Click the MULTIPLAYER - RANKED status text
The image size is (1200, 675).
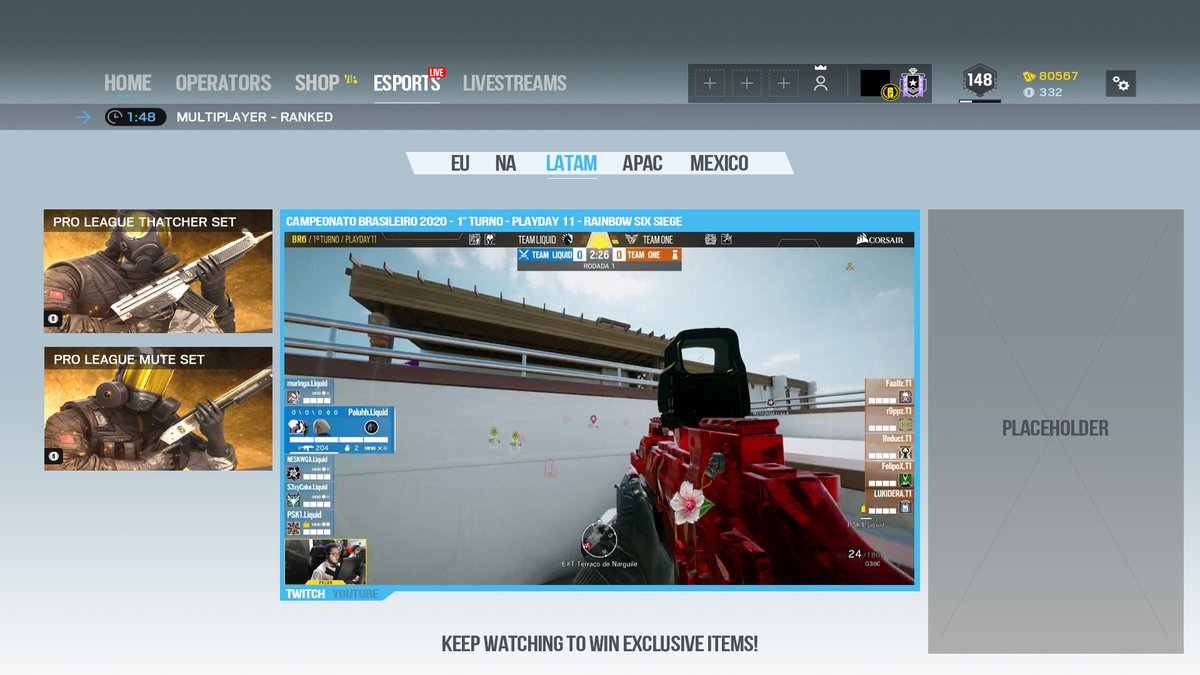click(255, 117)
